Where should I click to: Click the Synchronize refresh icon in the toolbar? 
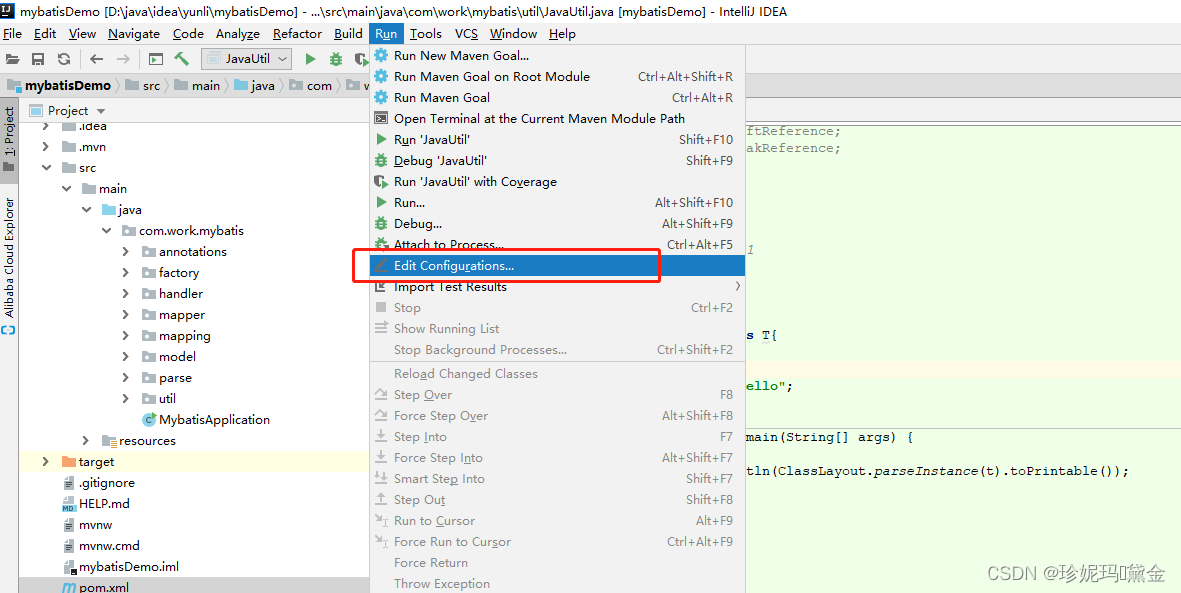pyautogui.click(x=64, y=59)
